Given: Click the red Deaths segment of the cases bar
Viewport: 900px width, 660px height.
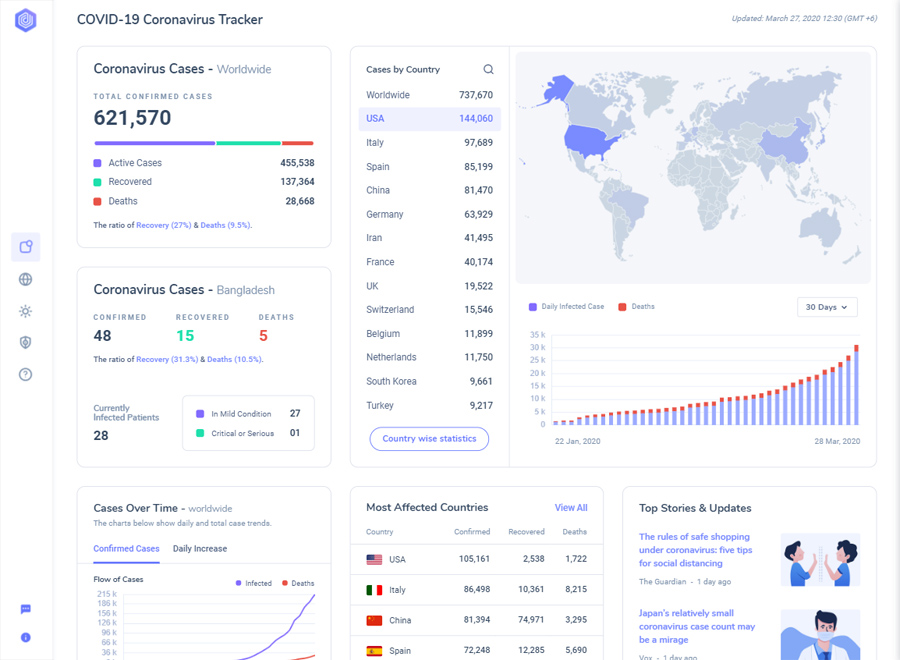Looking at the screenshot, I should [298, 142].
